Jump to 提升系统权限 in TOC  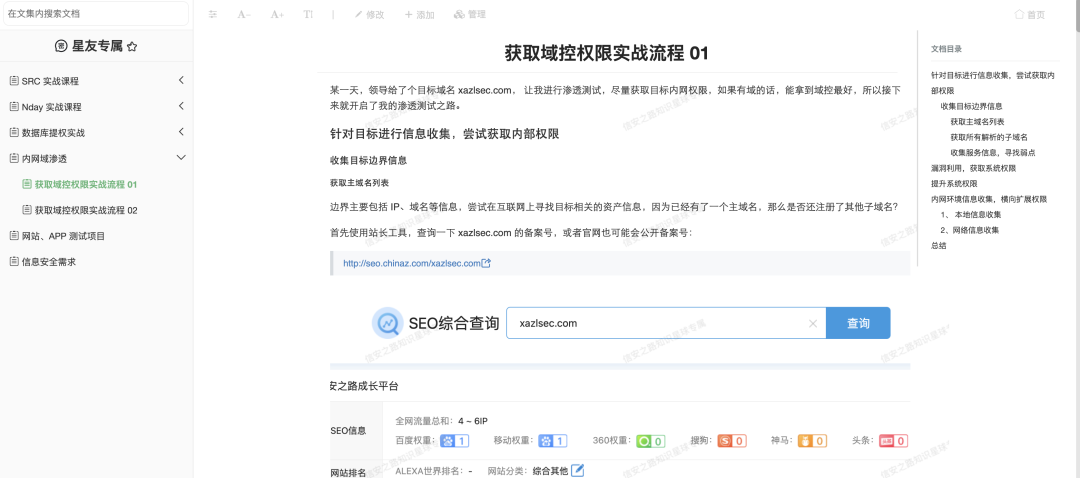click(954, 184)
